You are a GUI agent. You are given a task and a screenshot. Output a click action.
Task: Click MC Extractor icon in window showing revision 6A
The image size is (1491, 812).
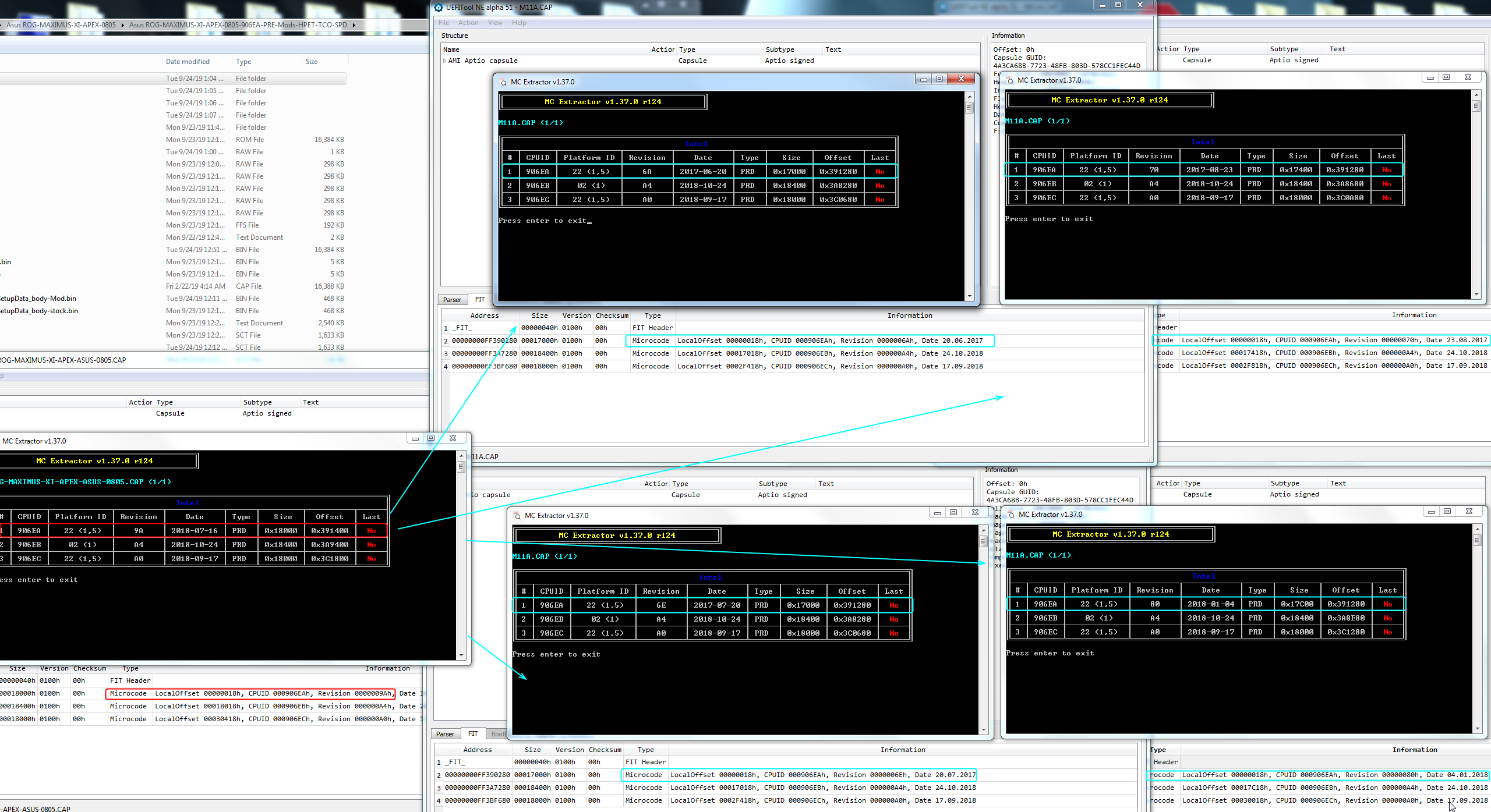point(503,82)
